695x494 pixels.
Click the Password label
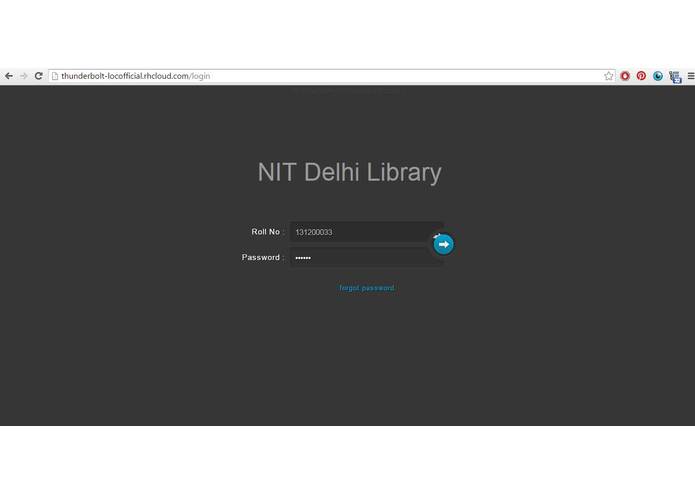click(261, 257)
